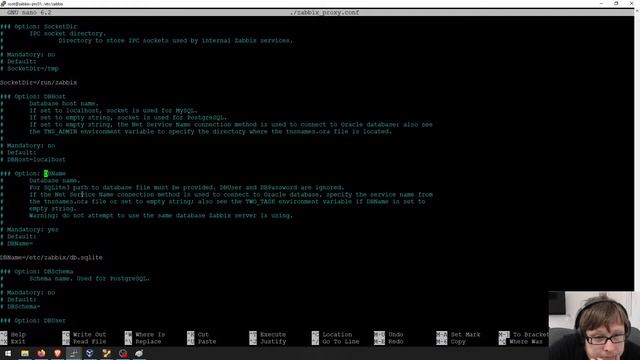Place cursor on '### Option: DBUser' line

[x=33, y=320]
